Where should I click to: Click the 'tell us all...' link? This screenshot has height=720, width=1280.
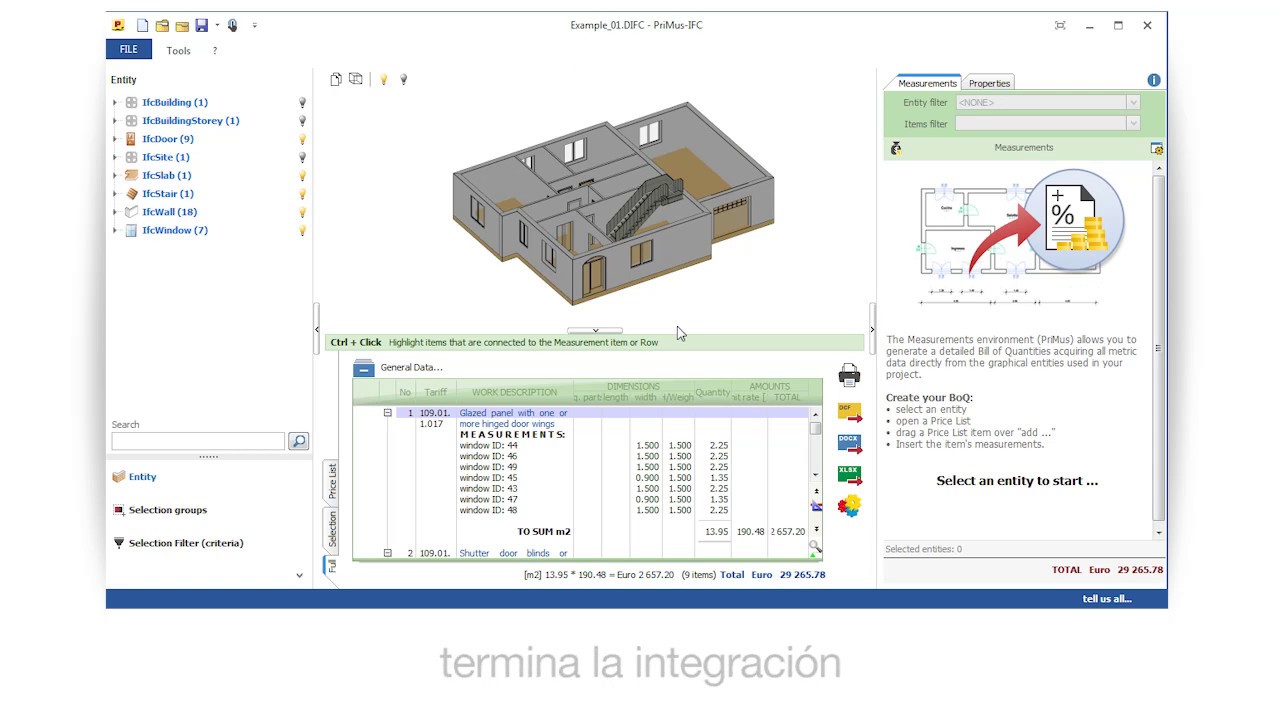click(x=1107, y=599)
